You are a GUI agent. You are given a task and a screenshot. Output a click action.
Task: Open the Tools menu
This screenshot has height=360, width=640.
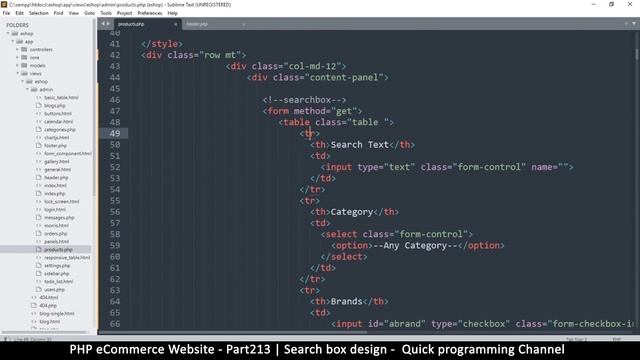pos(106,13)
